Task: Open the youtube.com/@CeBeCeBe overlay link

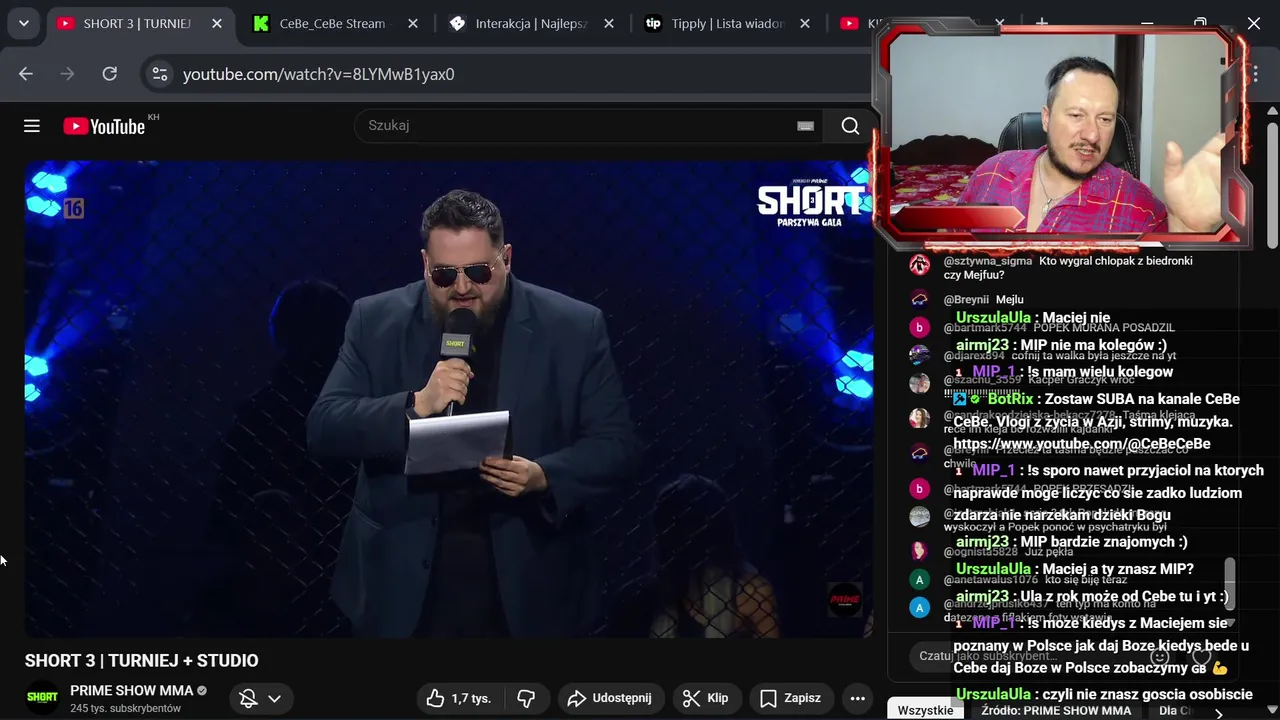Action: [1082, 444]
